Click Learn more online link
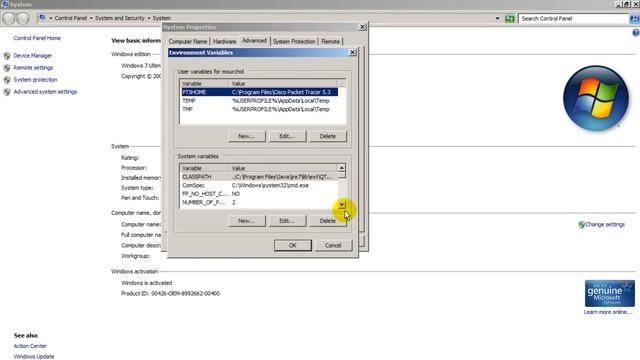 coord(607,312)
